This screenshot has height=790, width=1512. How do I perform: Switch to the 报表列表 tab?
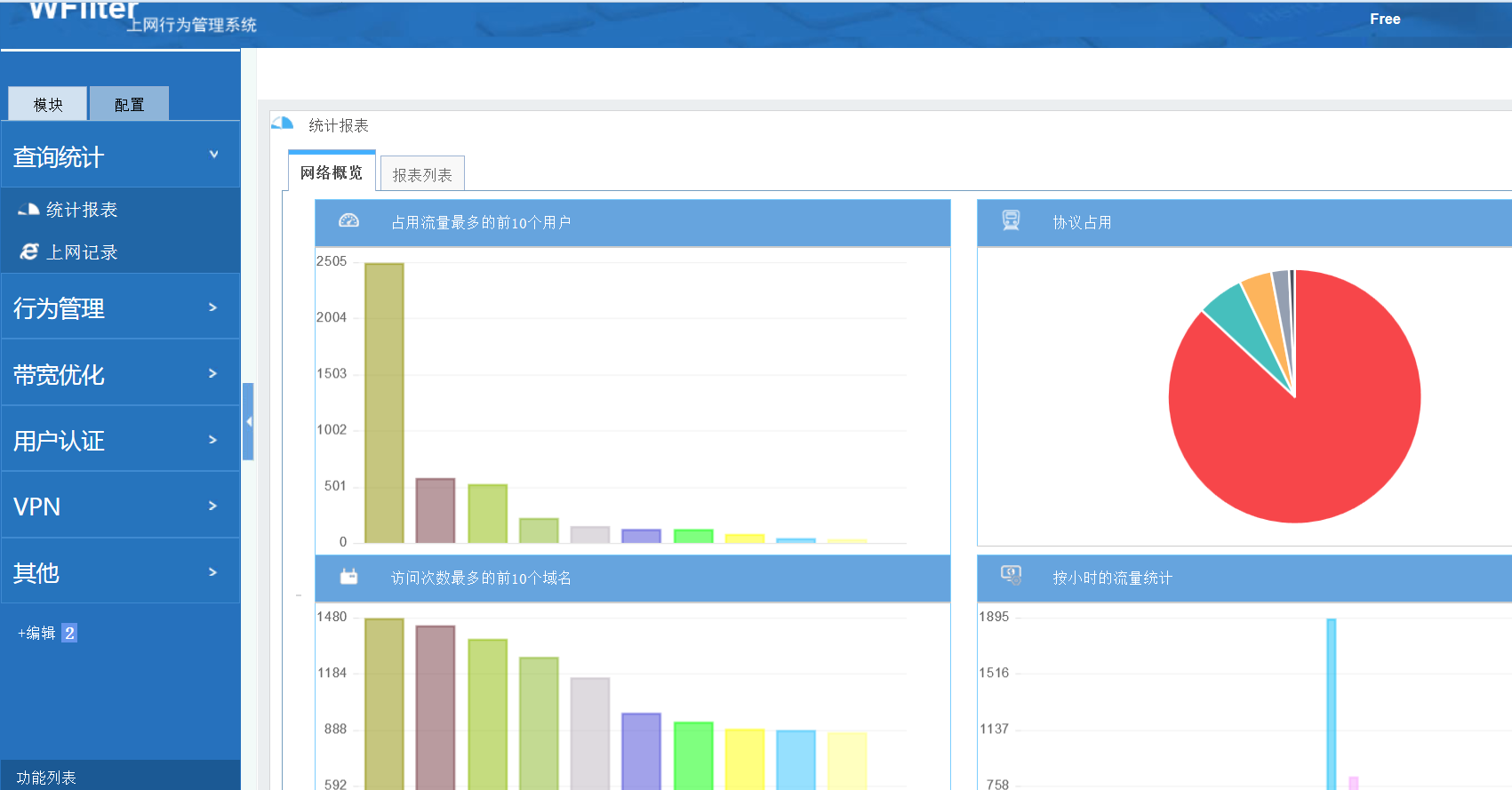click(422, 175)
